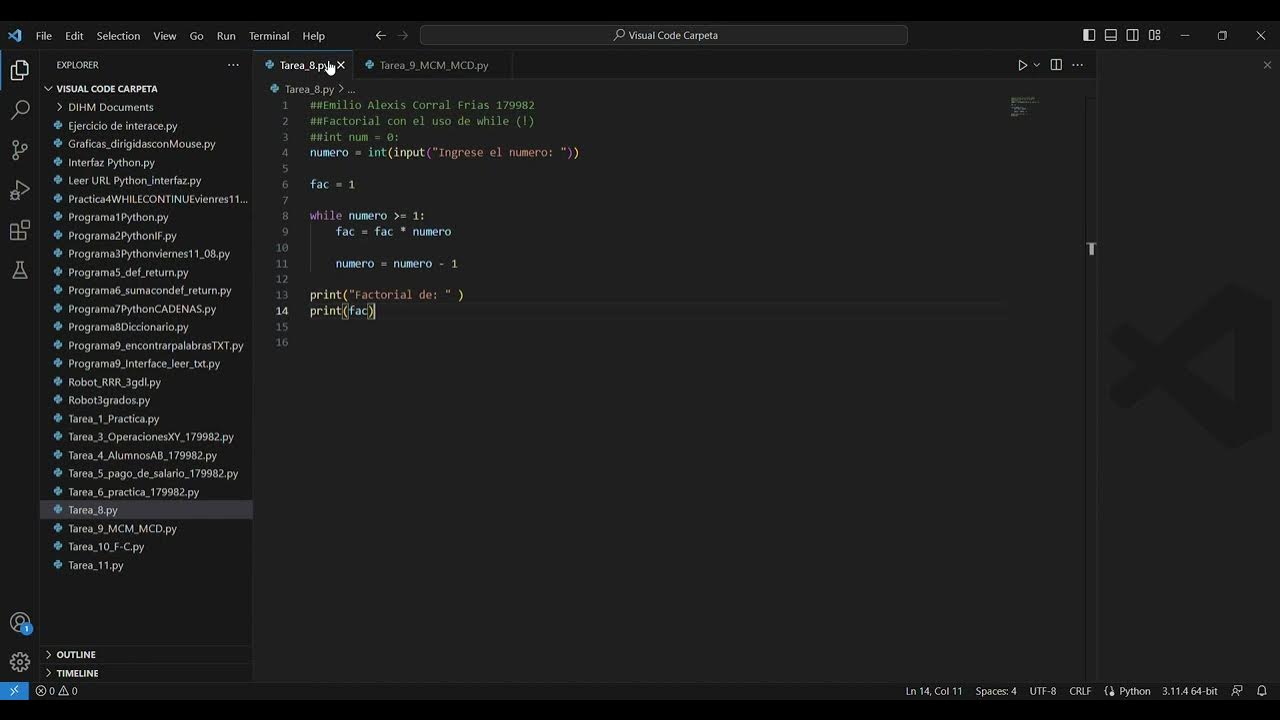Go back with the navigation arrow

(381, 35)
